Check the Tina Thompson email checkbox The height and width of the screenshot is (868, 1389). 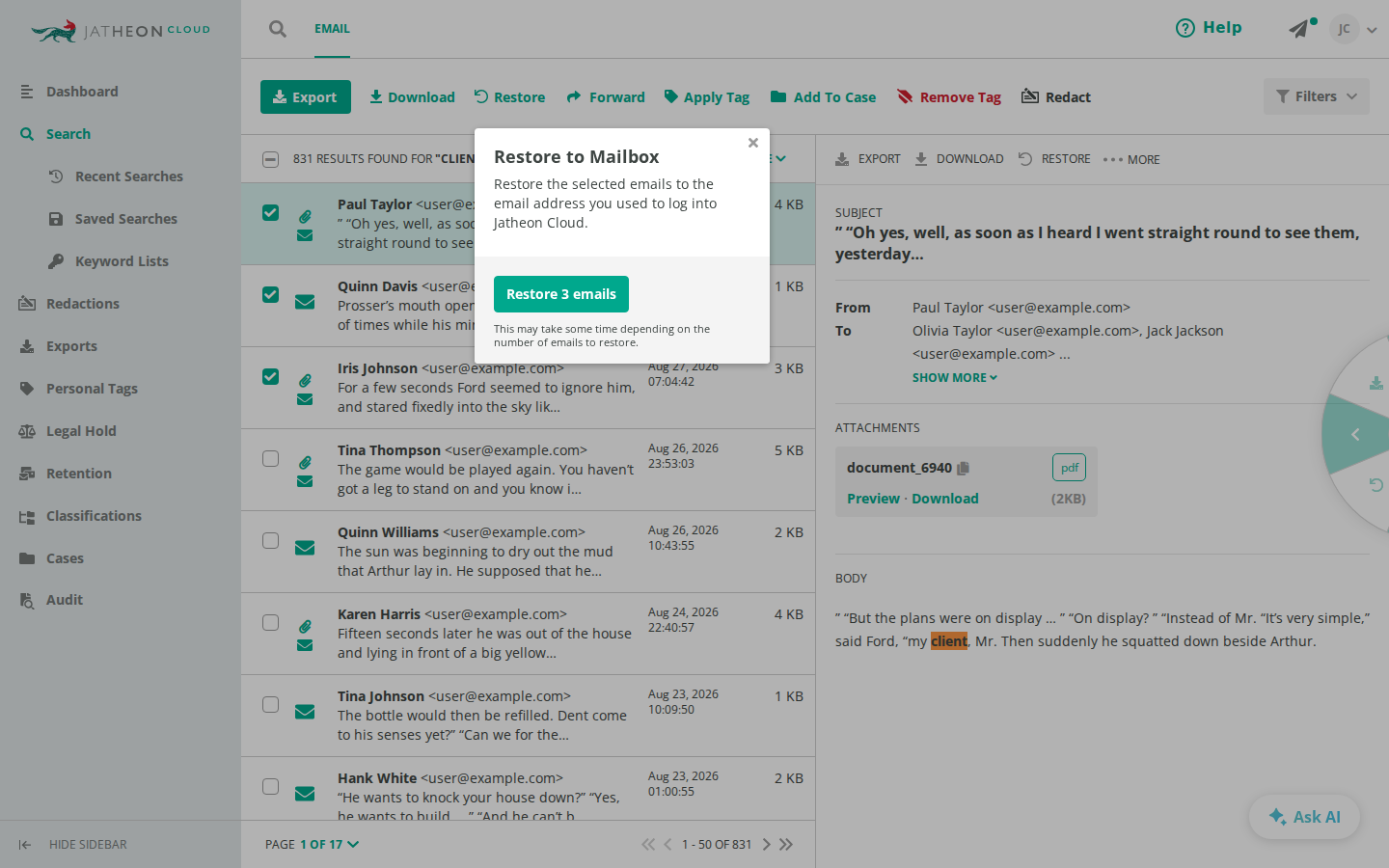[271, 459]
